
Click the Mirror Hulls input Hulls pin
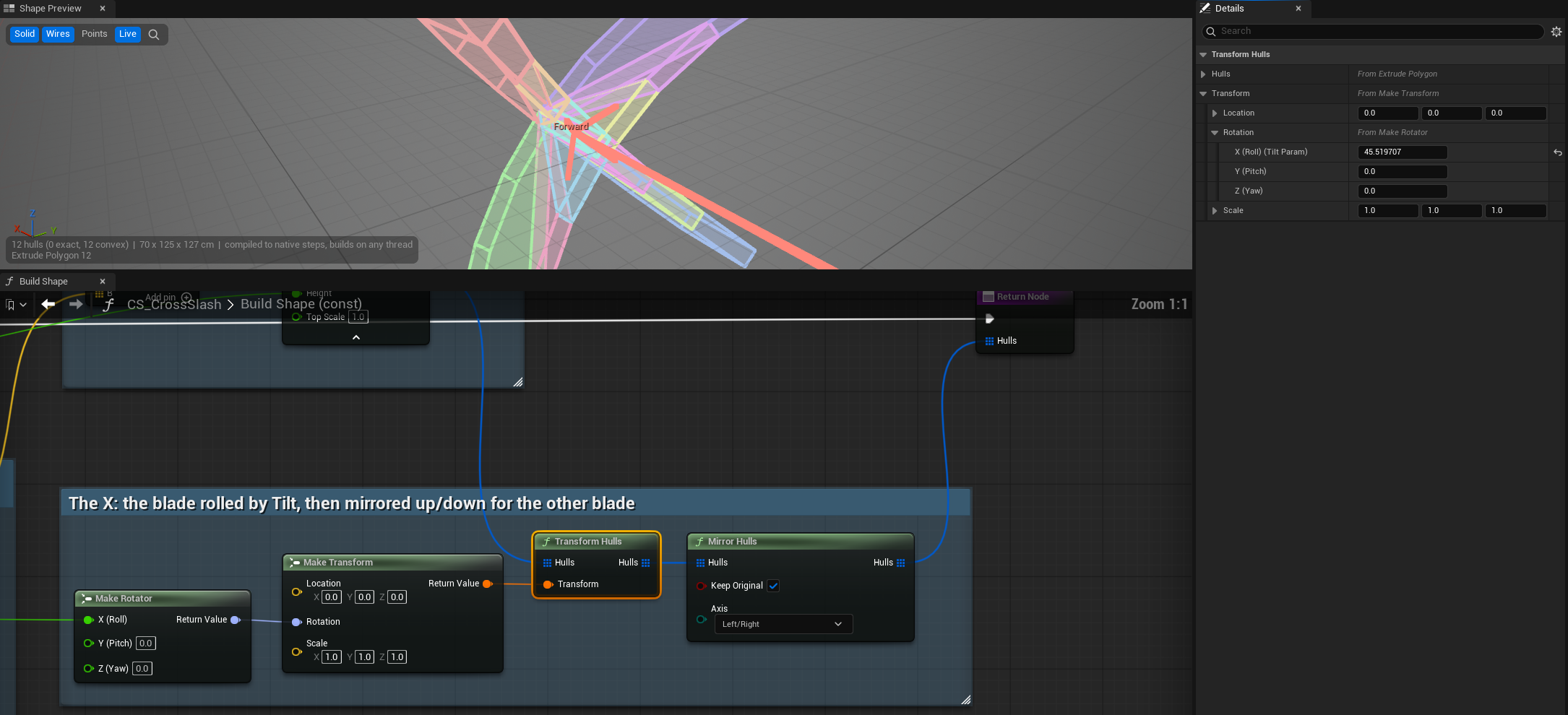[x=700, y=563]
